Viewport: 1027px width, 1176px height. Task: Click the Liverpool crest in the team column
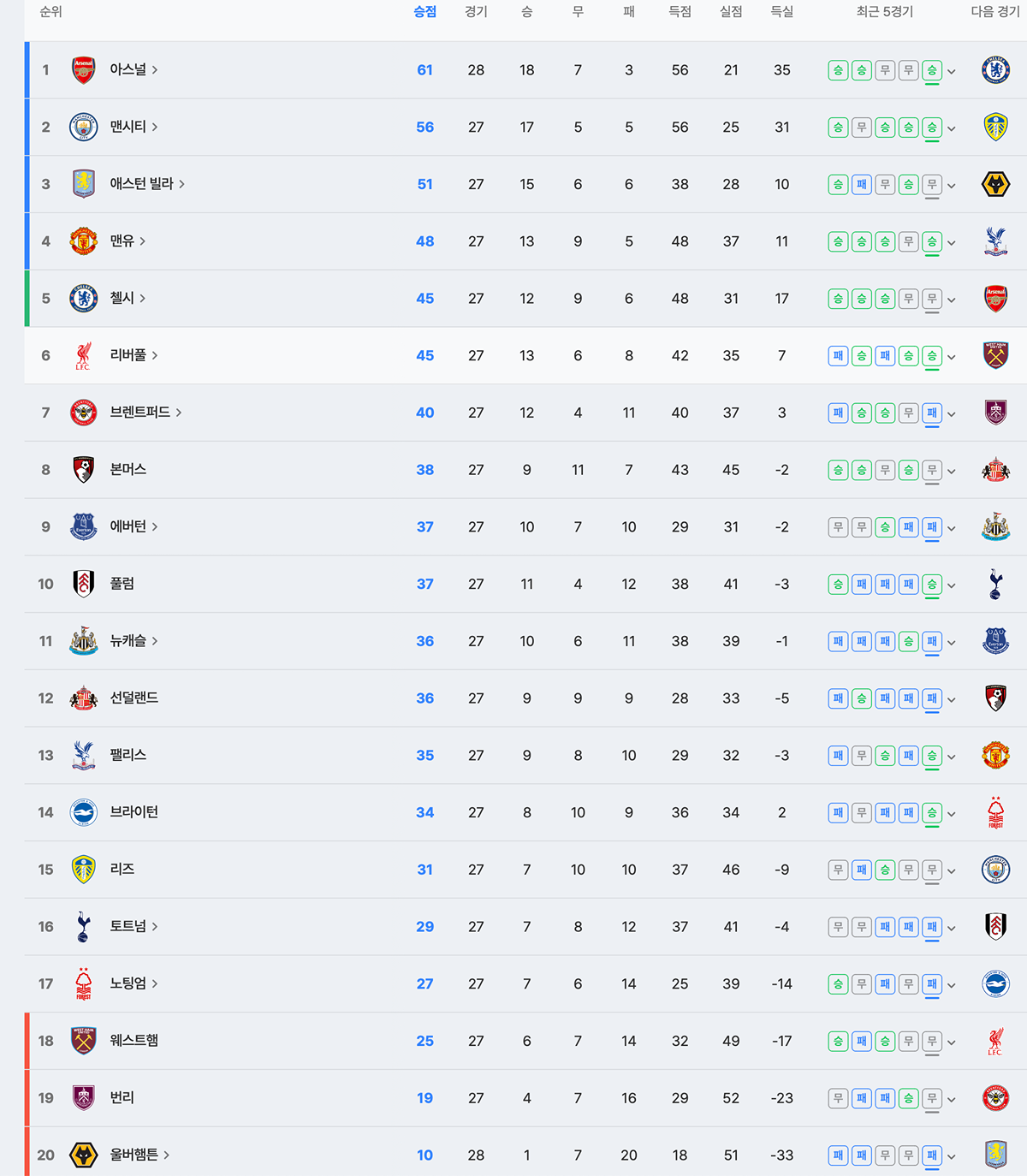83,355
